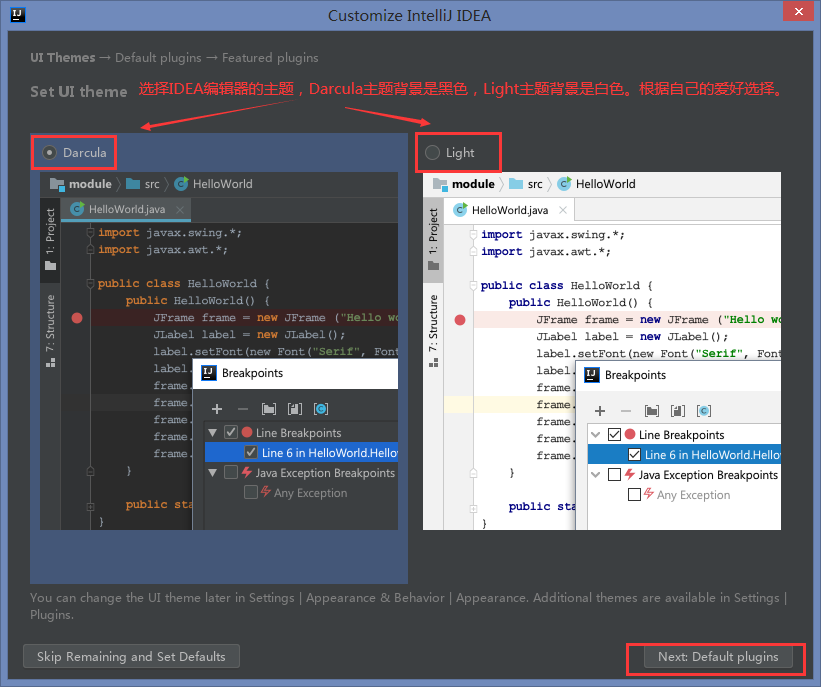
Task: Click the red breakpoint dot in Darcula editor gutter
Action: tap(77, 319)
